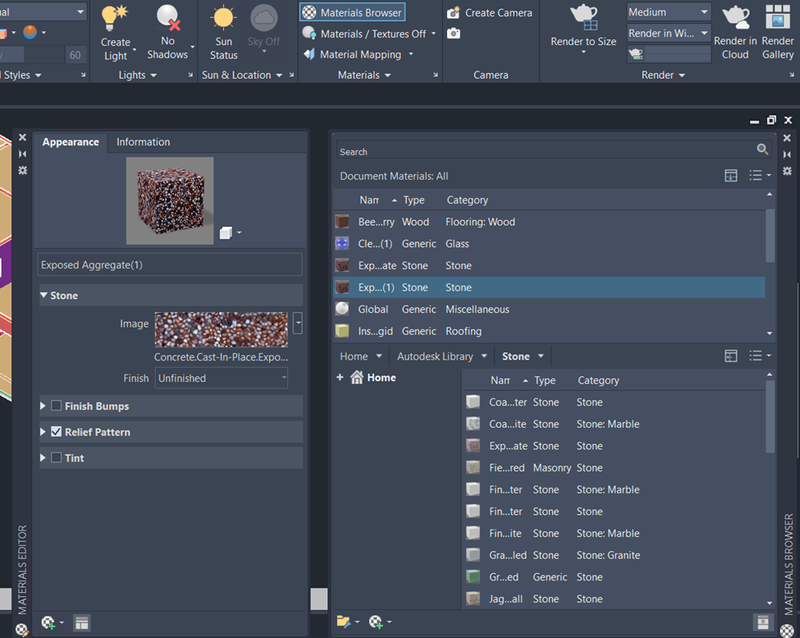Enable the Tint checkbox

56,457
